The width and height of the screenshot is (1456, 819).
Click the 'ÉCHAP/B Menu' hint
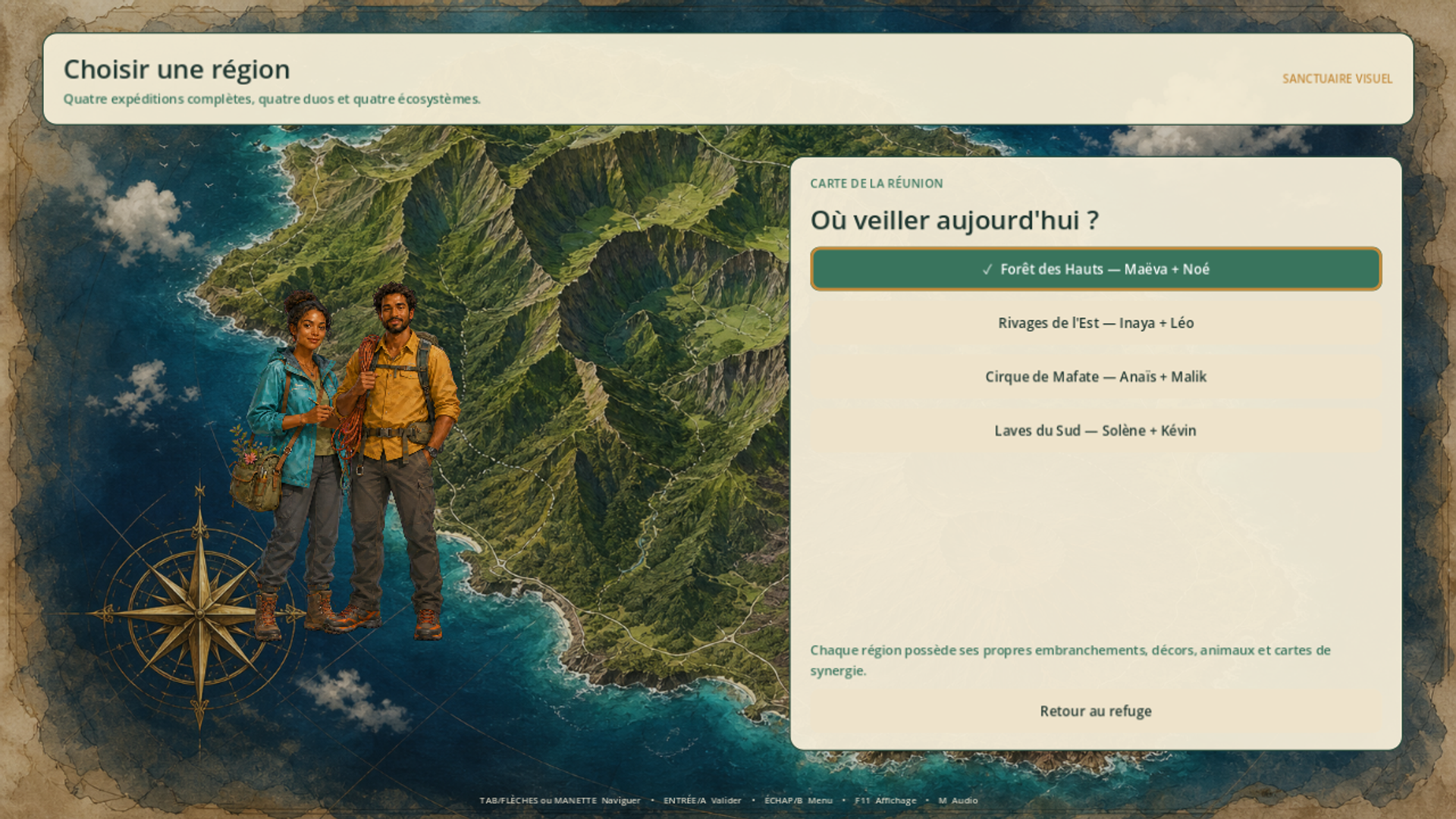pos(799,800)
